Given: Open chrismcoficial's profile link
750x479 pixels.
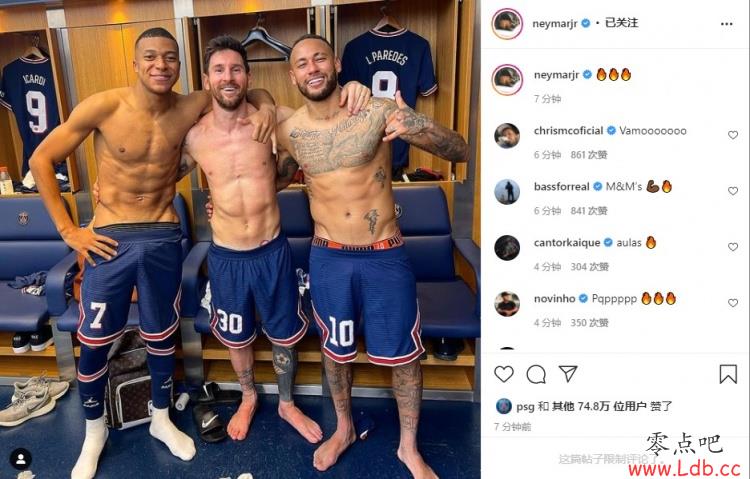Looking at the screenshot, I should point(568,131).
